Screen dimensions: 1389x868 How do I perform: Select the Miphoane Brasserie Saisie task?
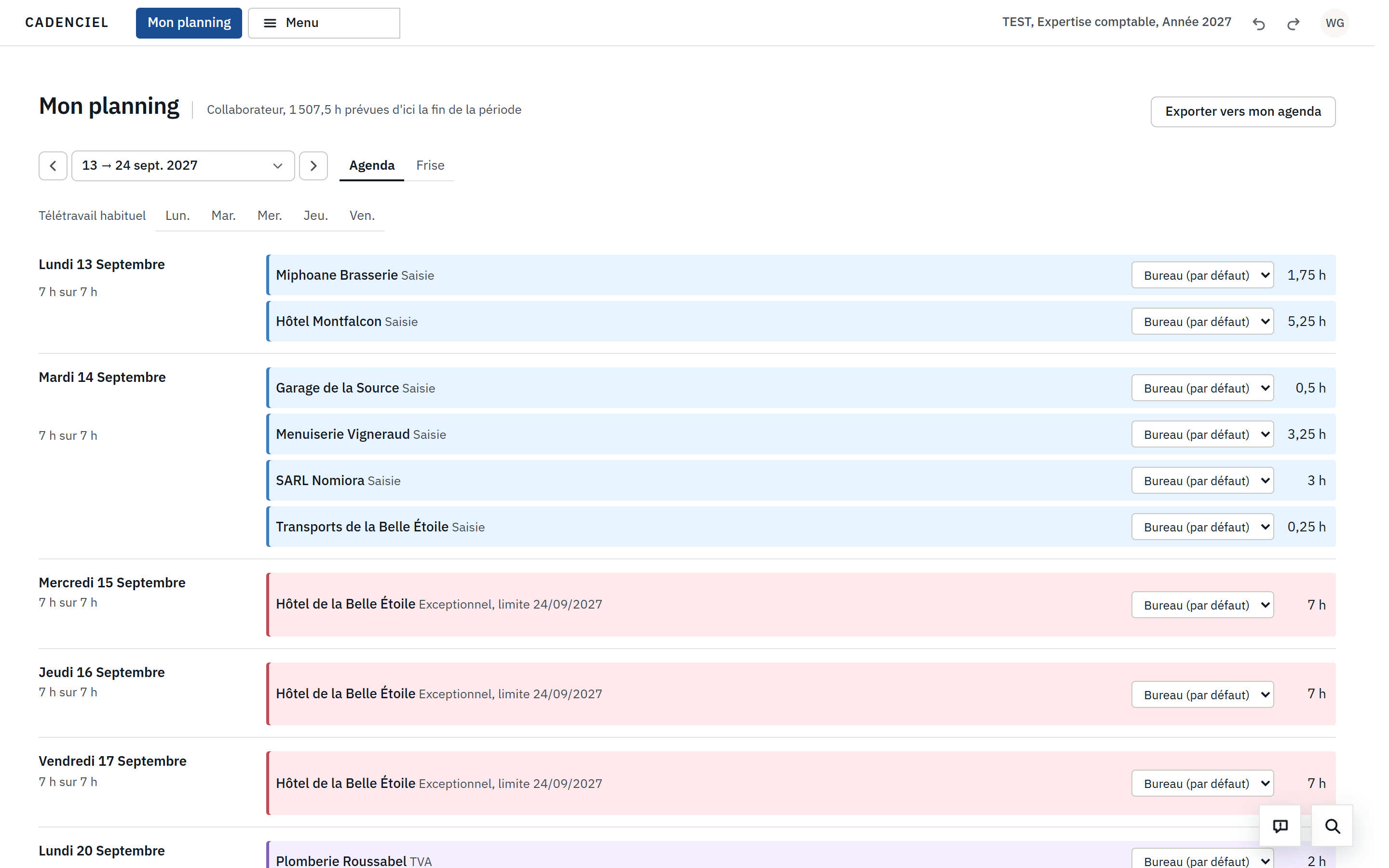tap(801, 275)
